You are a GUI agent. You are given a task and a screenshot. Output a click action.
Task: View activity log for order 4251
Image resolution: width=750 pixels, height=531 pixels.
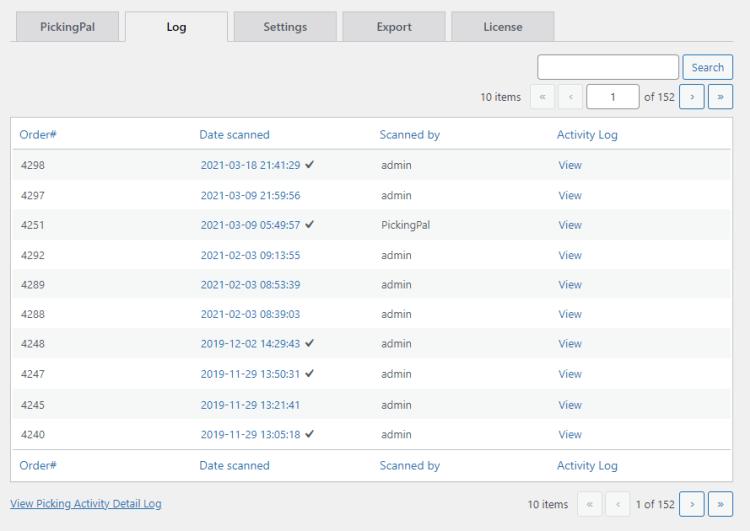pyautogui.click(x=569, y=225)
